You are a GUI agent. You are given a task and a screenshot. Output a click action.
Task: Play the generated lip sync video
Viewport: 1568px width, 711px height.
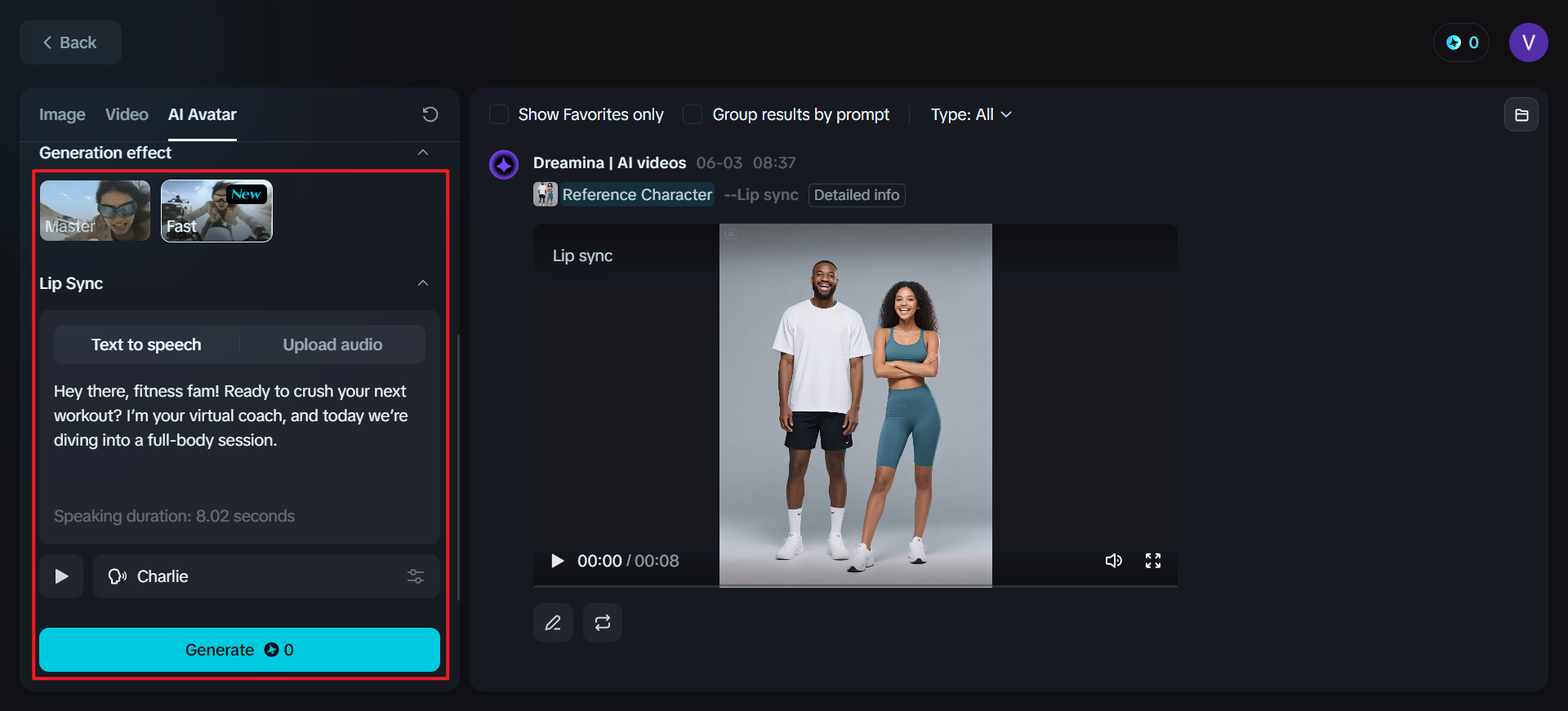click(x=558, y=561)
